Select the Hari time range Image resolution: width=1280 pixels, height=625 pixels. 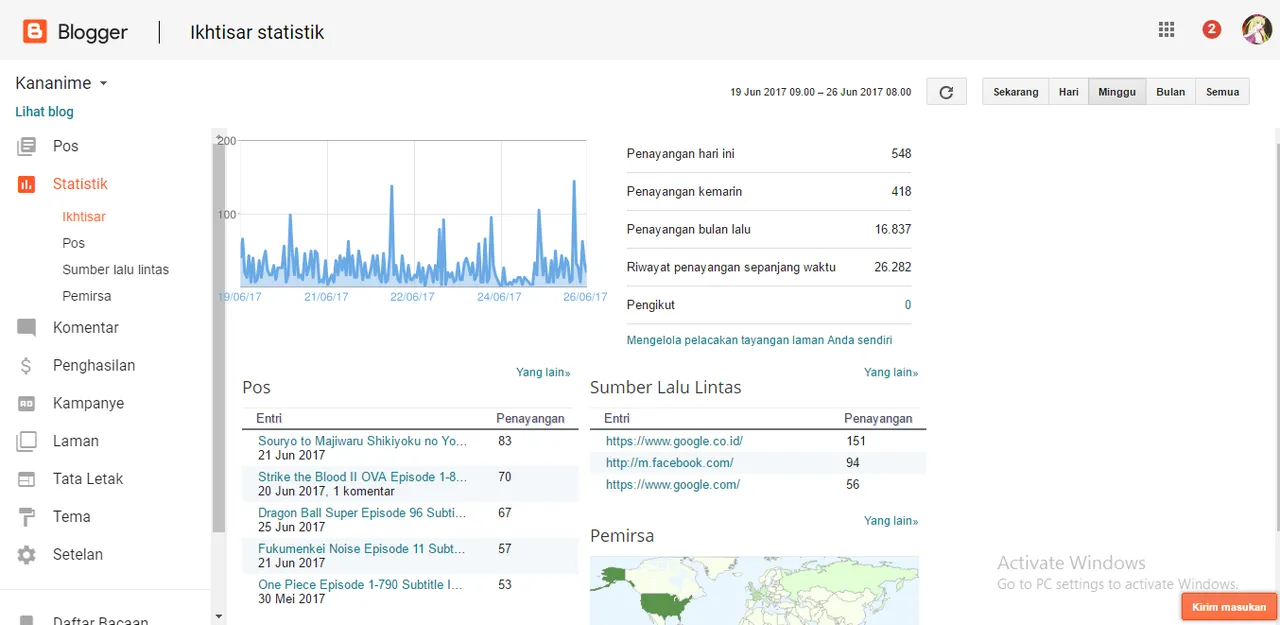click(1069, 92)
